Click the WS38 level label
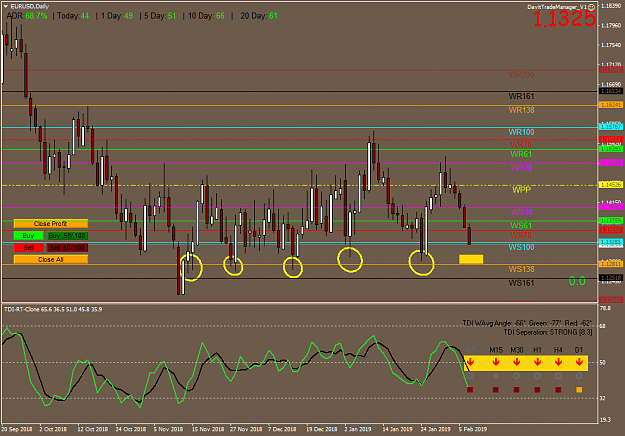Viewport: 625px width, 436px height. coord(521,212)
